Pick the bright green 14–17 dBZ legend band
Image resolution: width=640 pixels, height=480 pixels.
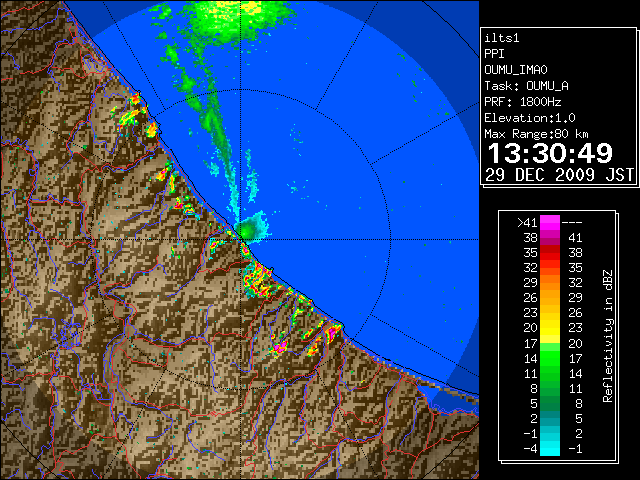[x=550, y=358]
